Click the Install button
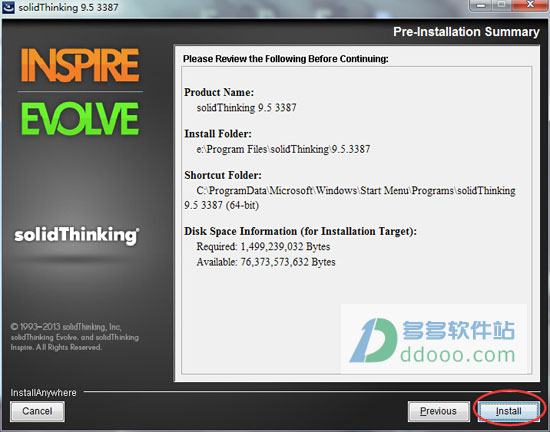This screenshot has width=550, height=432. tap(509, 411)
